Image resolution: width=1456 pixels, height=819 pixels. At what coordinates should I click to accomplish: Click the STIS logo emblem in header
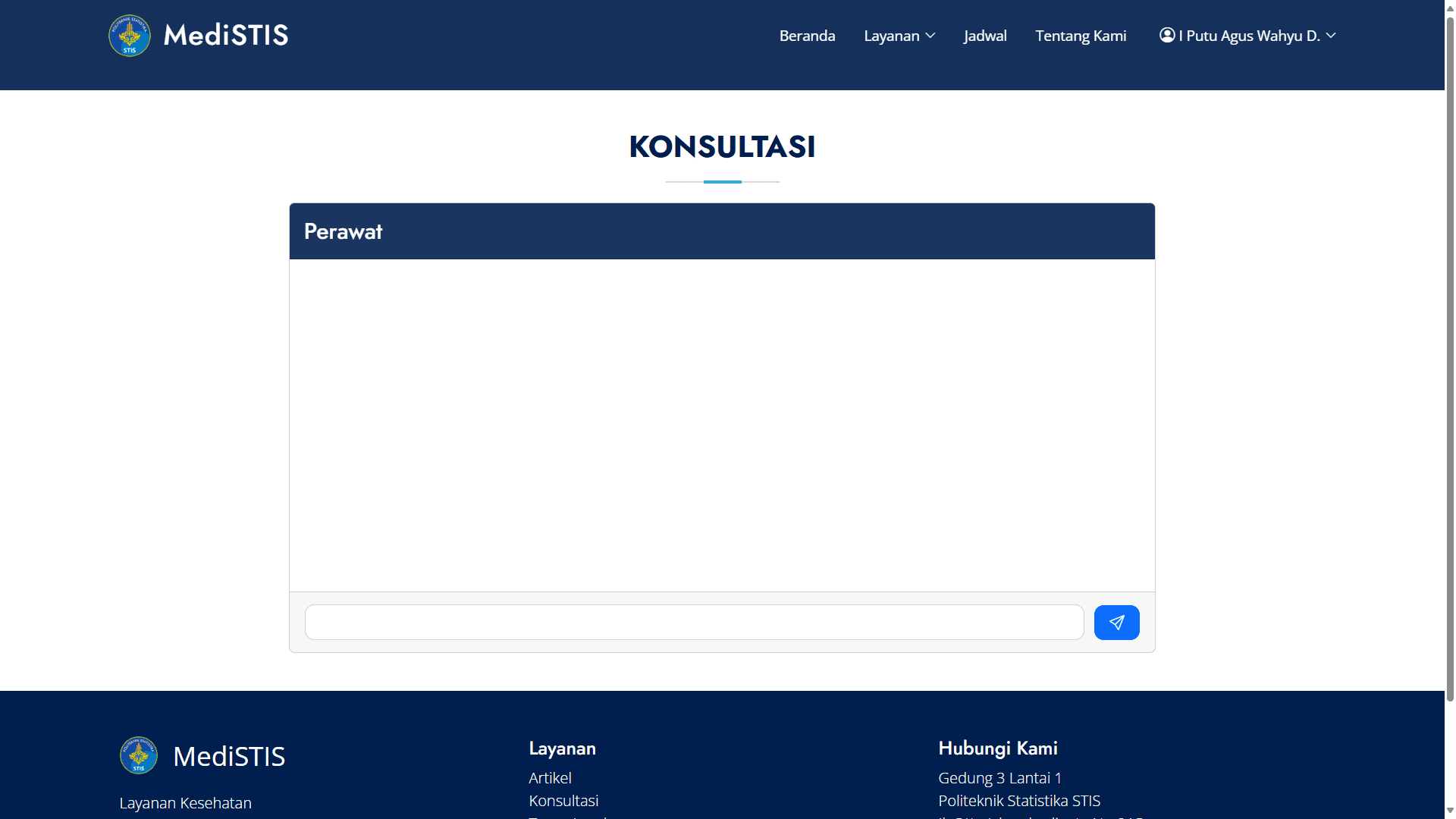point(130,36)
